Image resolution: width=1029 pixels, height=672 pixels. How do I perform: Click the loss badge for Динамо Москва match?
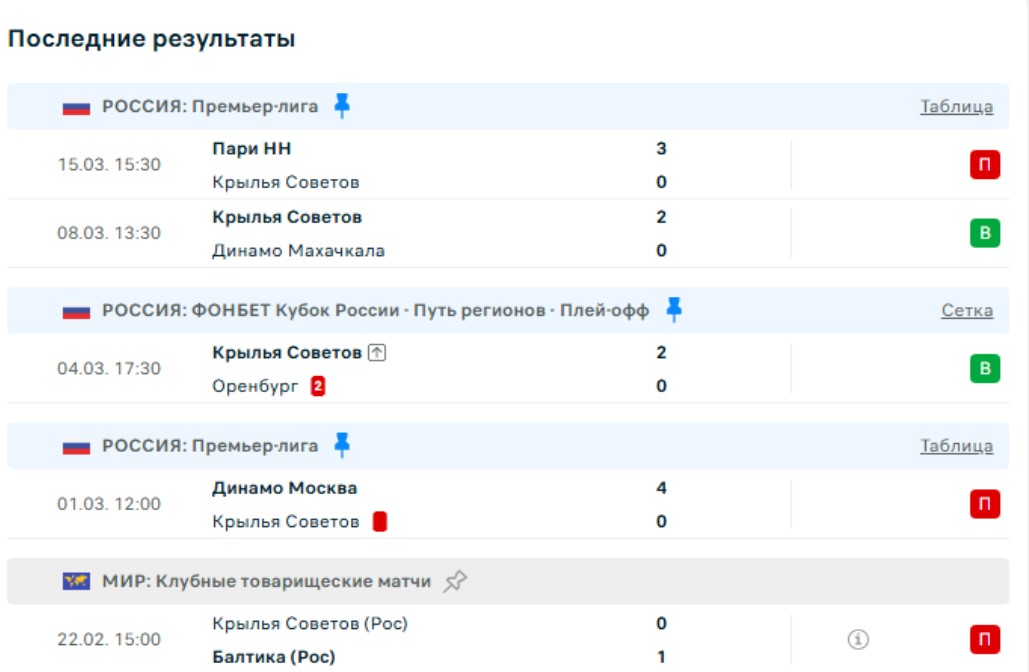pyautogui.click(x=984, y=504)
